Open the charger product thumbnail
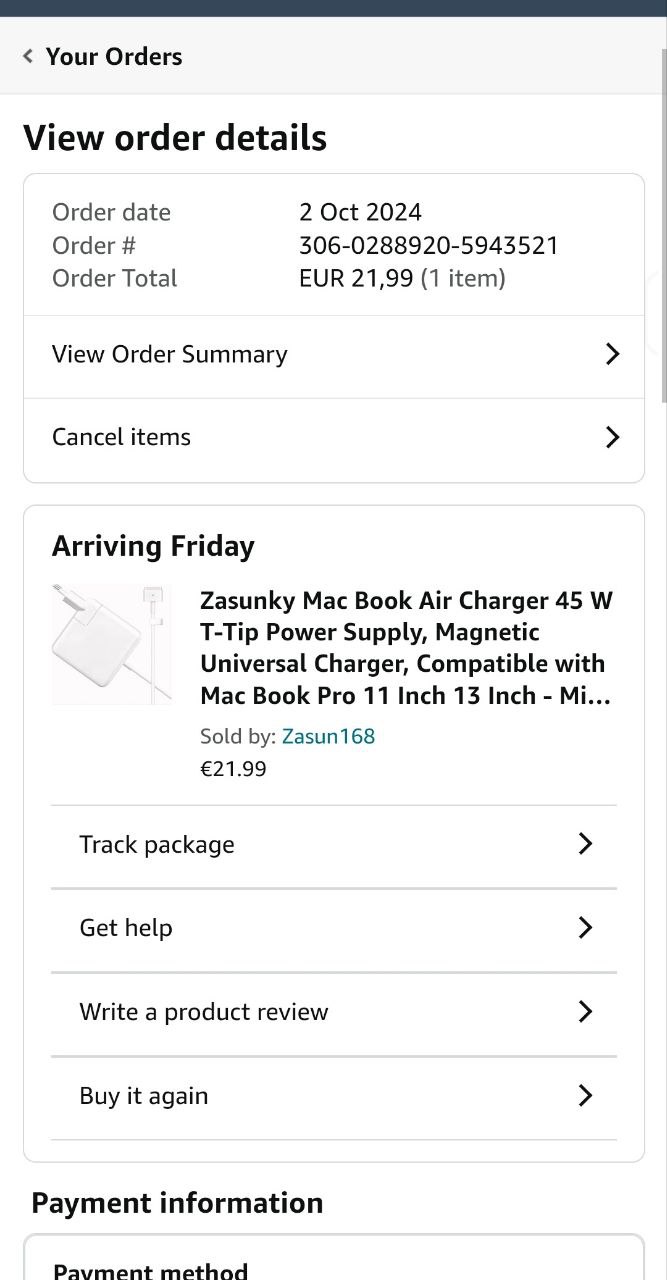Screen dimensions: 667x1280 111,644
